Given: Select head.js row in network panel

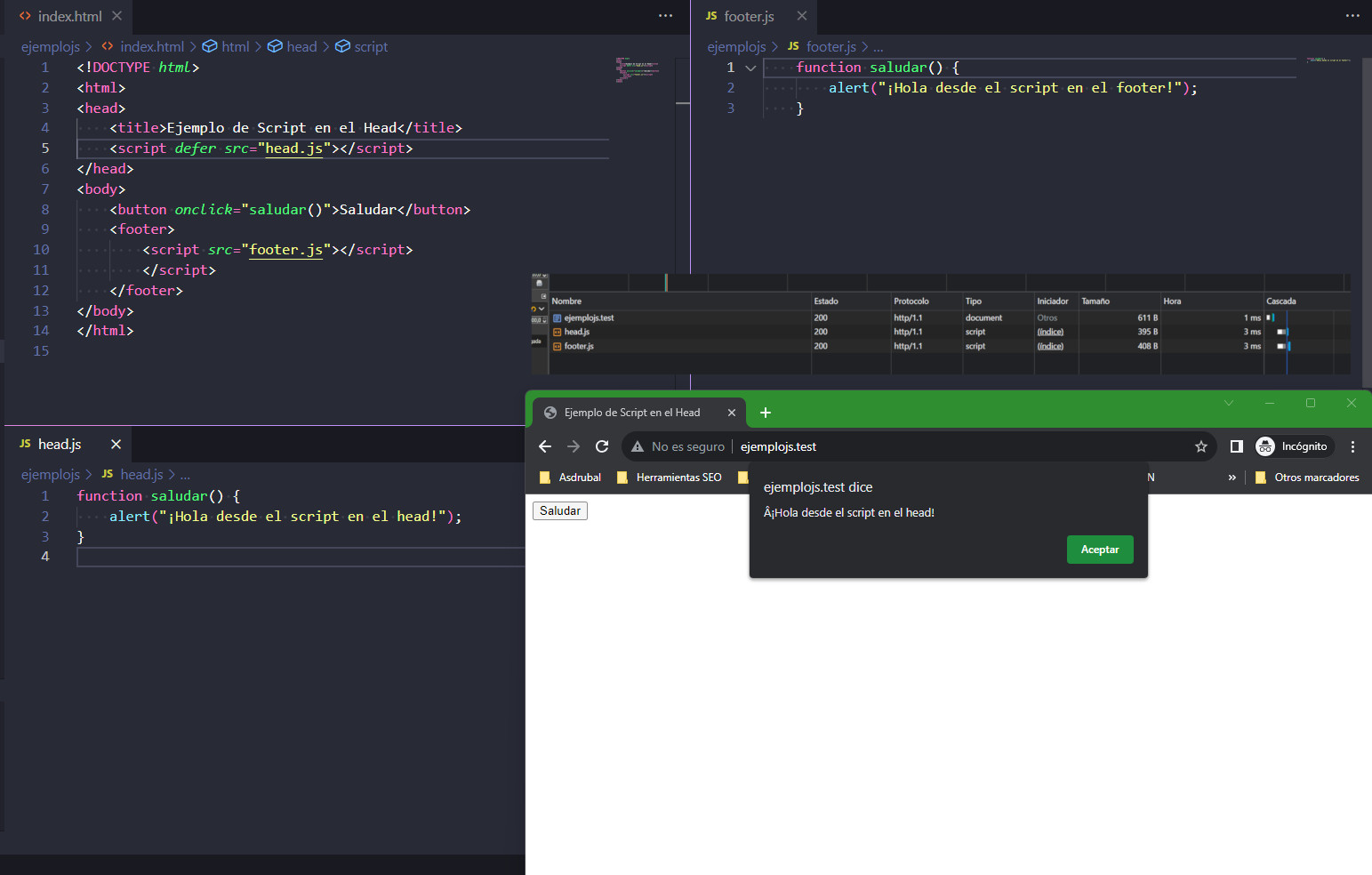Looking at the screenshot, I should 577,332.
